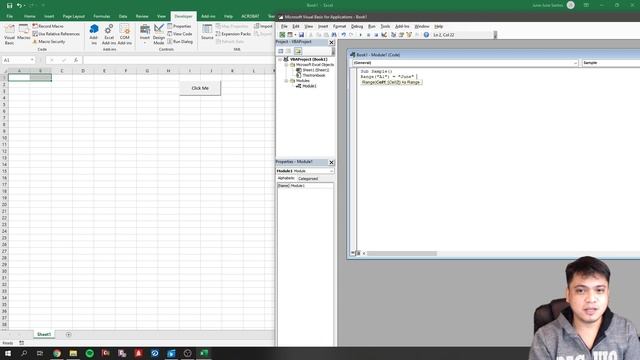Click the 'Click Me' button on the sheet

click(200, 88)
